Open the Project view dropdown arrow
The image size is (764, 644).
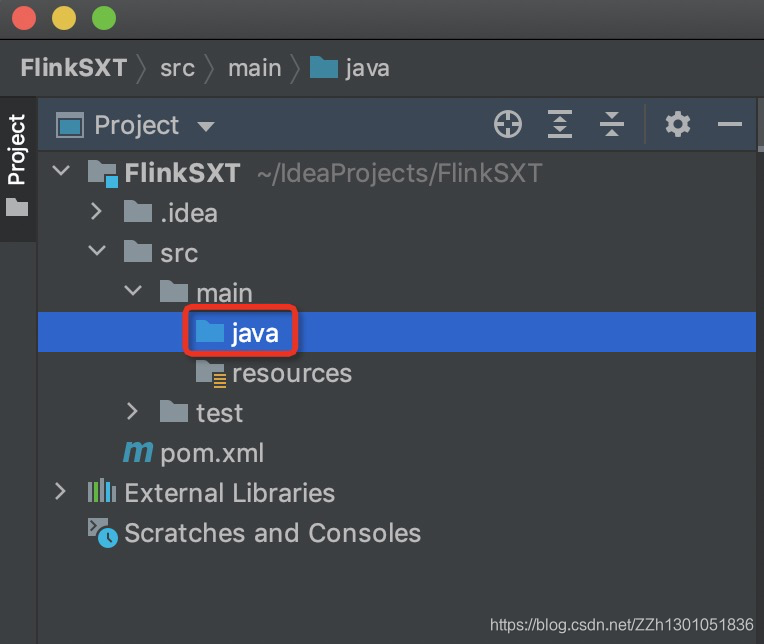(x=206, y=127)
